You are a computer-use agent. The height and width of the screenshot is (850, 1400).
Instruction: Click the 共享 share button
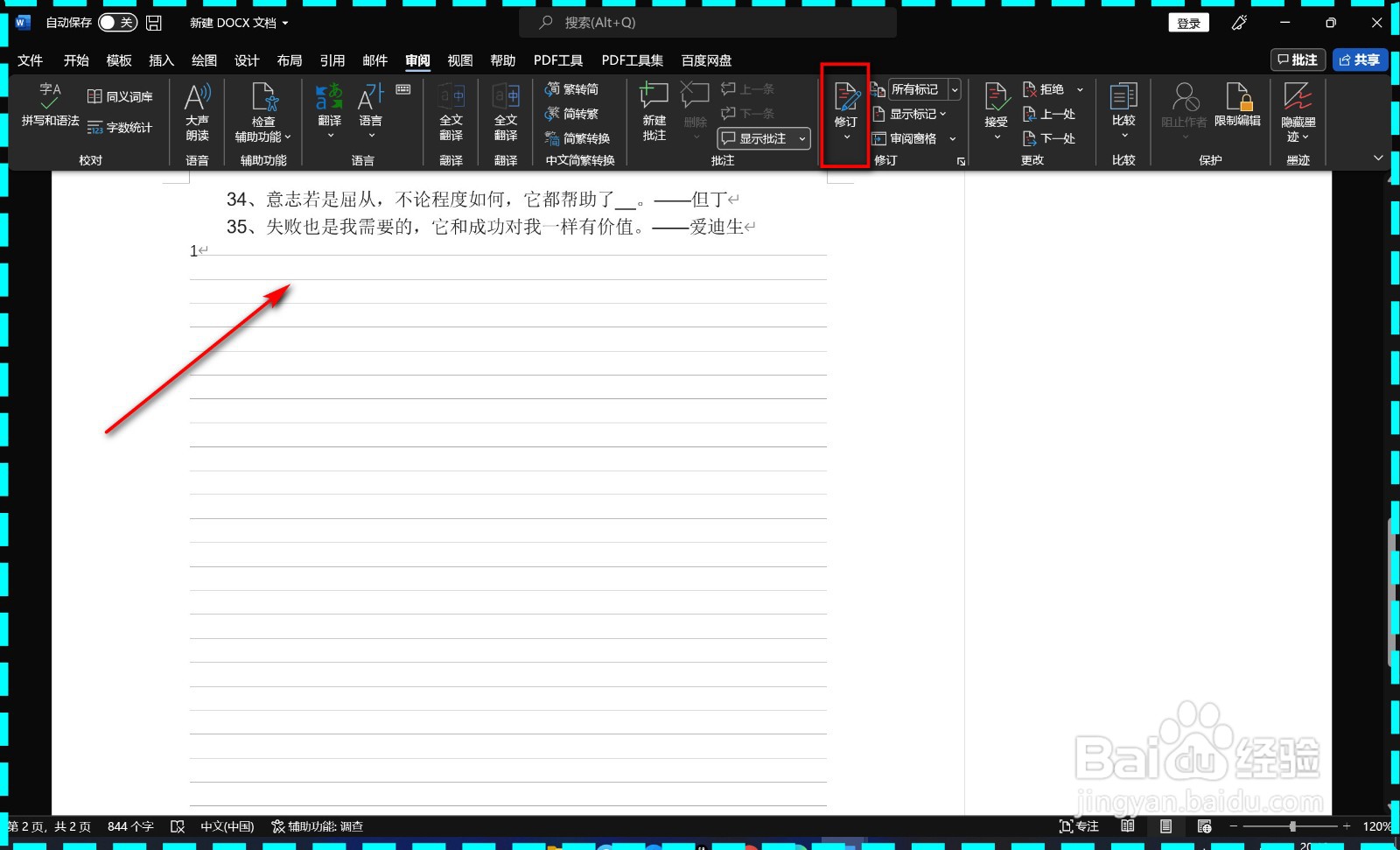[1360, 60]
